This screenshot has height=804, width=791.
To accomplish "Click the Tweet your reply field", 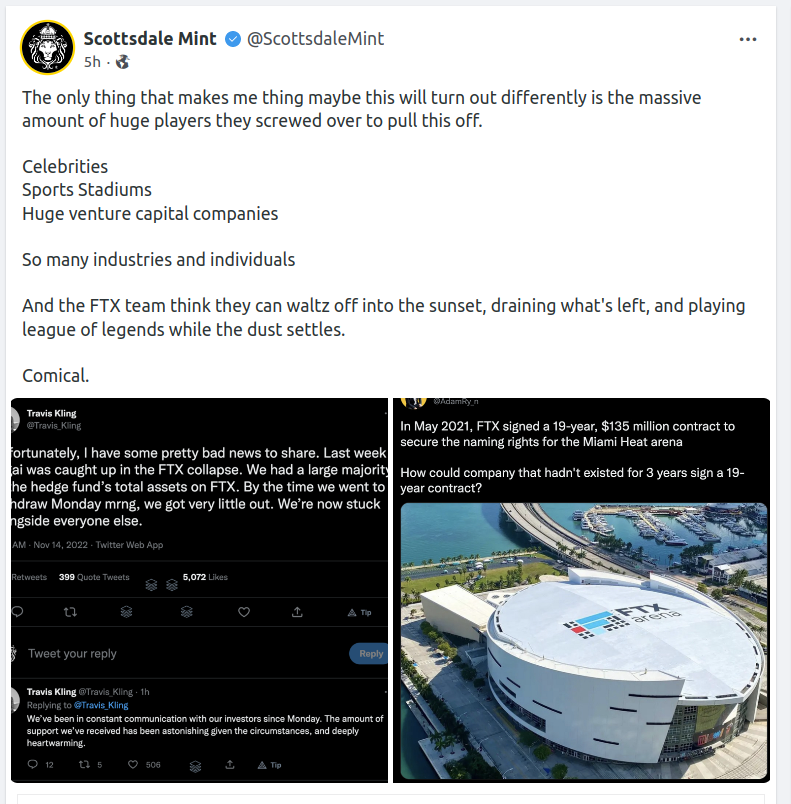I will pos(72,654).
